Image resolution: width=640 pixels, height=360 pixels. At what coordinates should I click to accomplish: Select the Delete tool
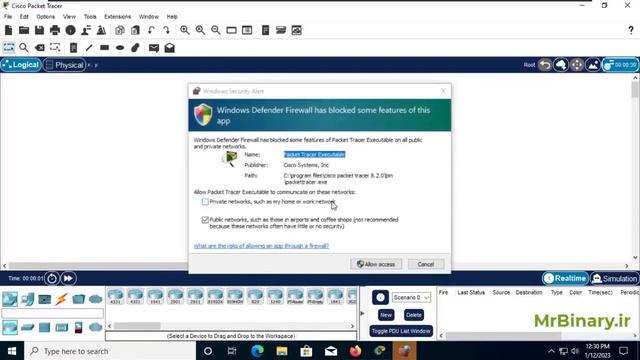point(40,48)
